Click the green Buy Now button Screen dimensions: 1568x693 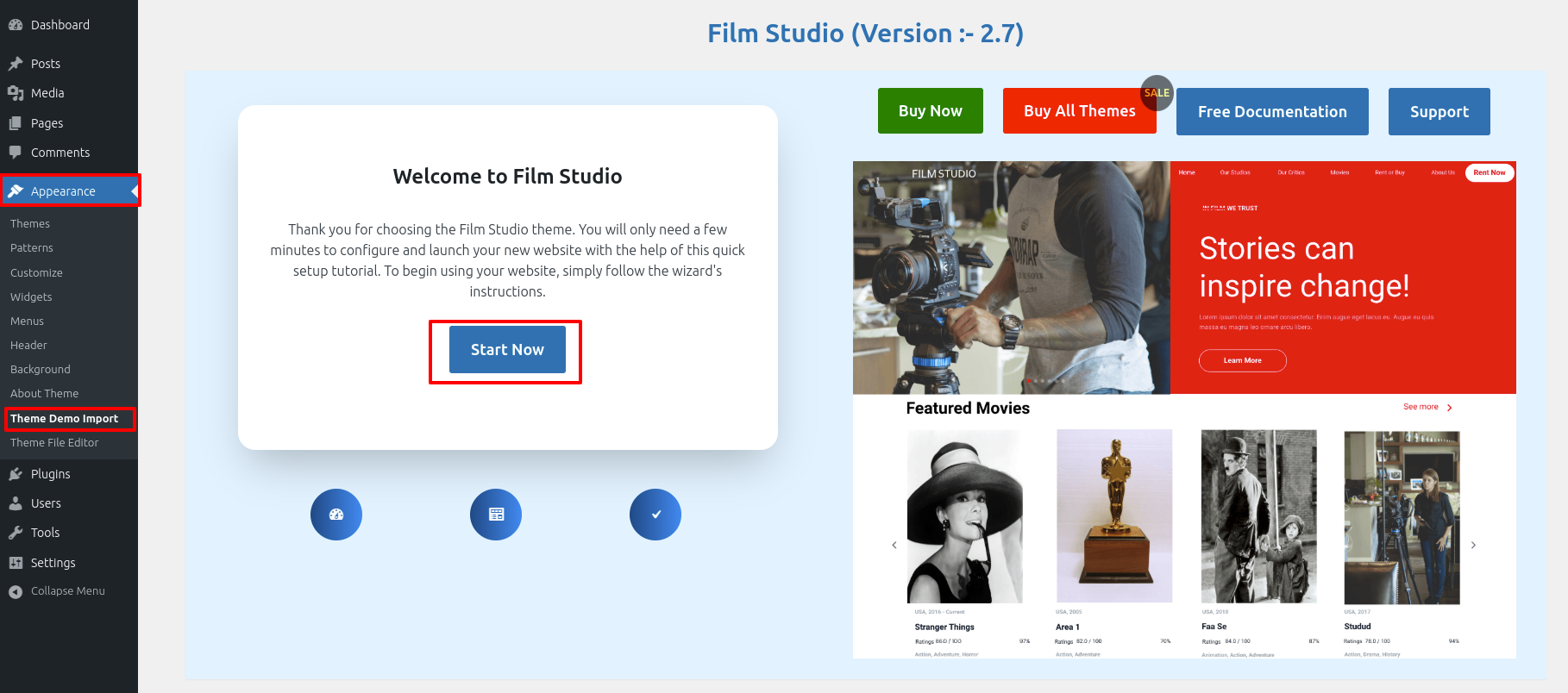tap(930, 111)
